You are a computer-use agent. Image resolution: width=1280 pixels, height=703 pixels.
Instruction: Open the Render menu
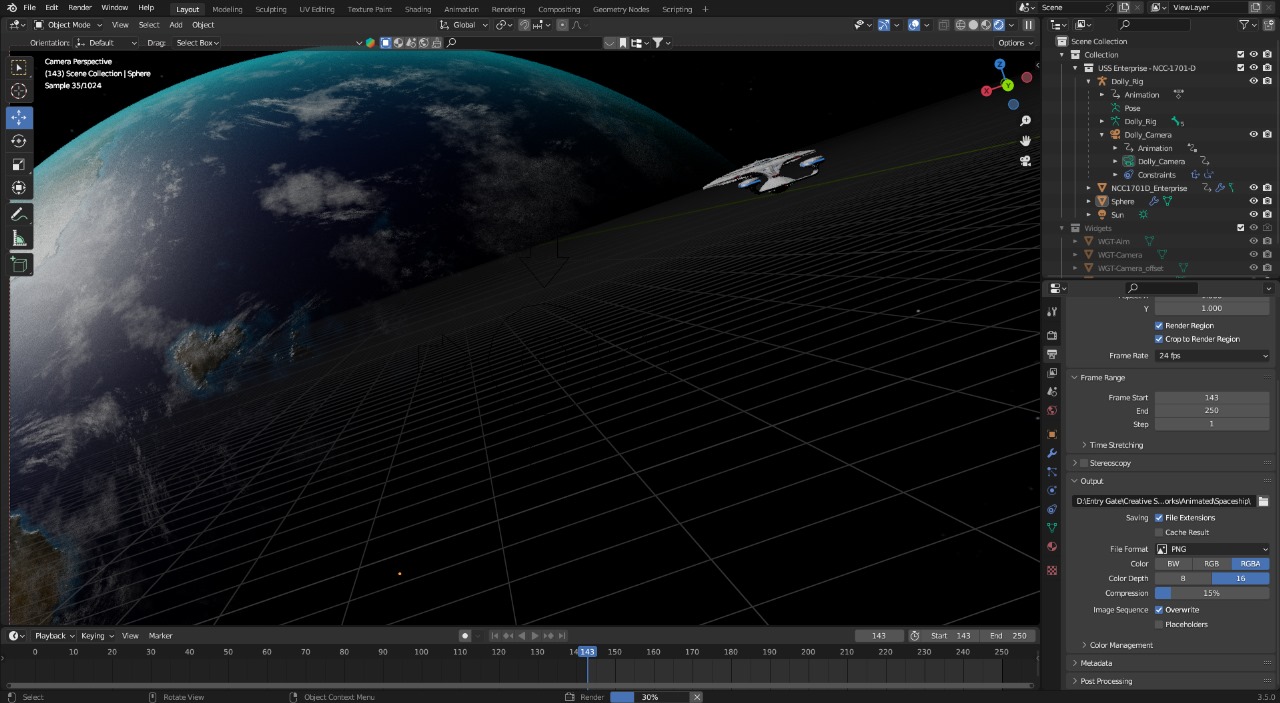80,8
